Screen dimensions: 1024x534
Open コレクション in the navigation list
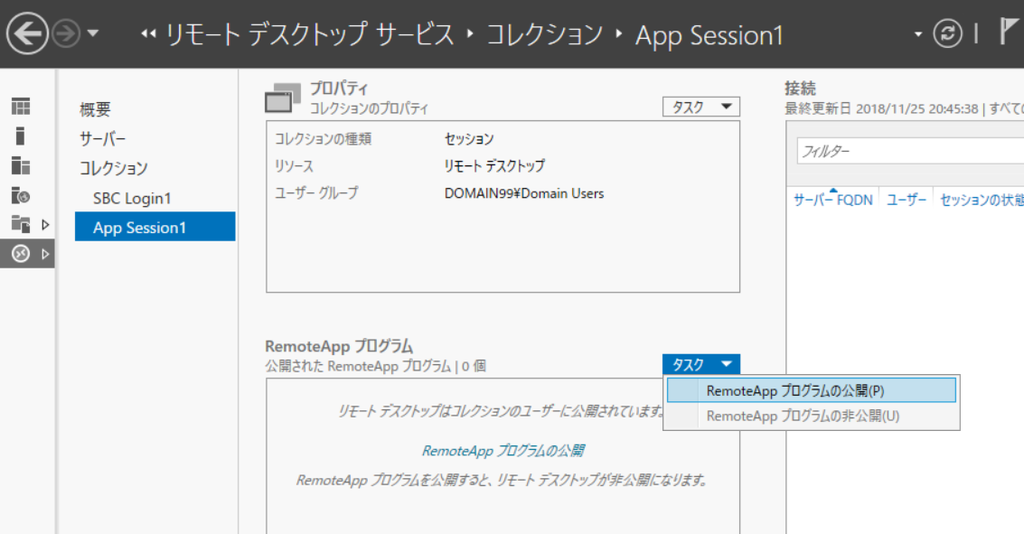coord(114,168)
